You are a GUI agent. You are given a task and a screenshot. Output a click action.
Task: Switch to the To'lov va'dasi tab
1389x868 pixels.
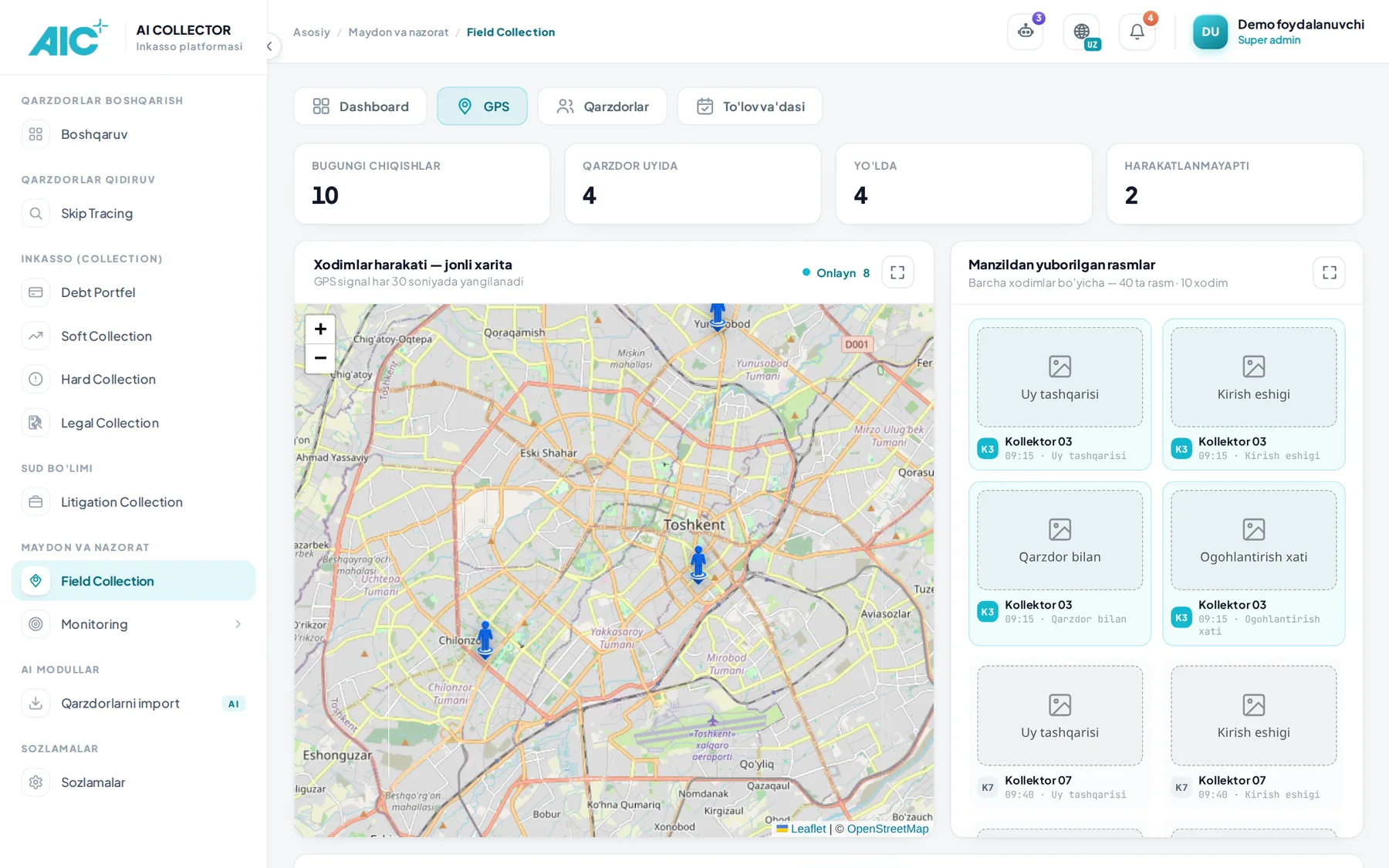click(x=749, y=106)
